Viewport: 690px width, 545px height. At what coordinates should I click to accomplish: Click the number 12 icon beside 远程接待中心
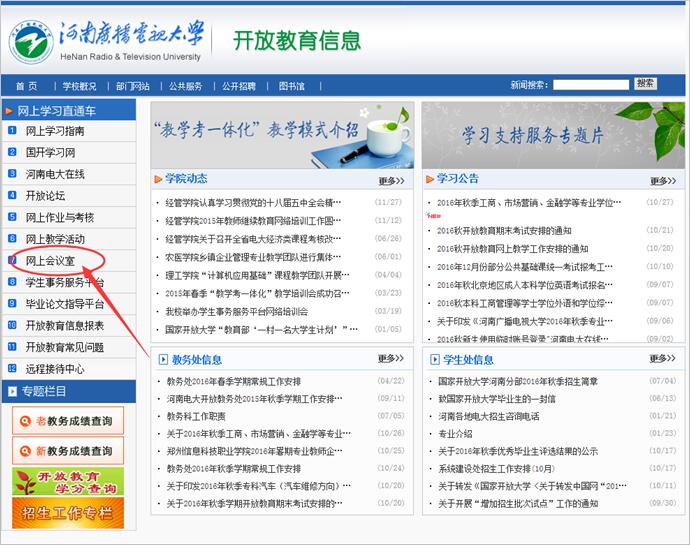point(13,369)
